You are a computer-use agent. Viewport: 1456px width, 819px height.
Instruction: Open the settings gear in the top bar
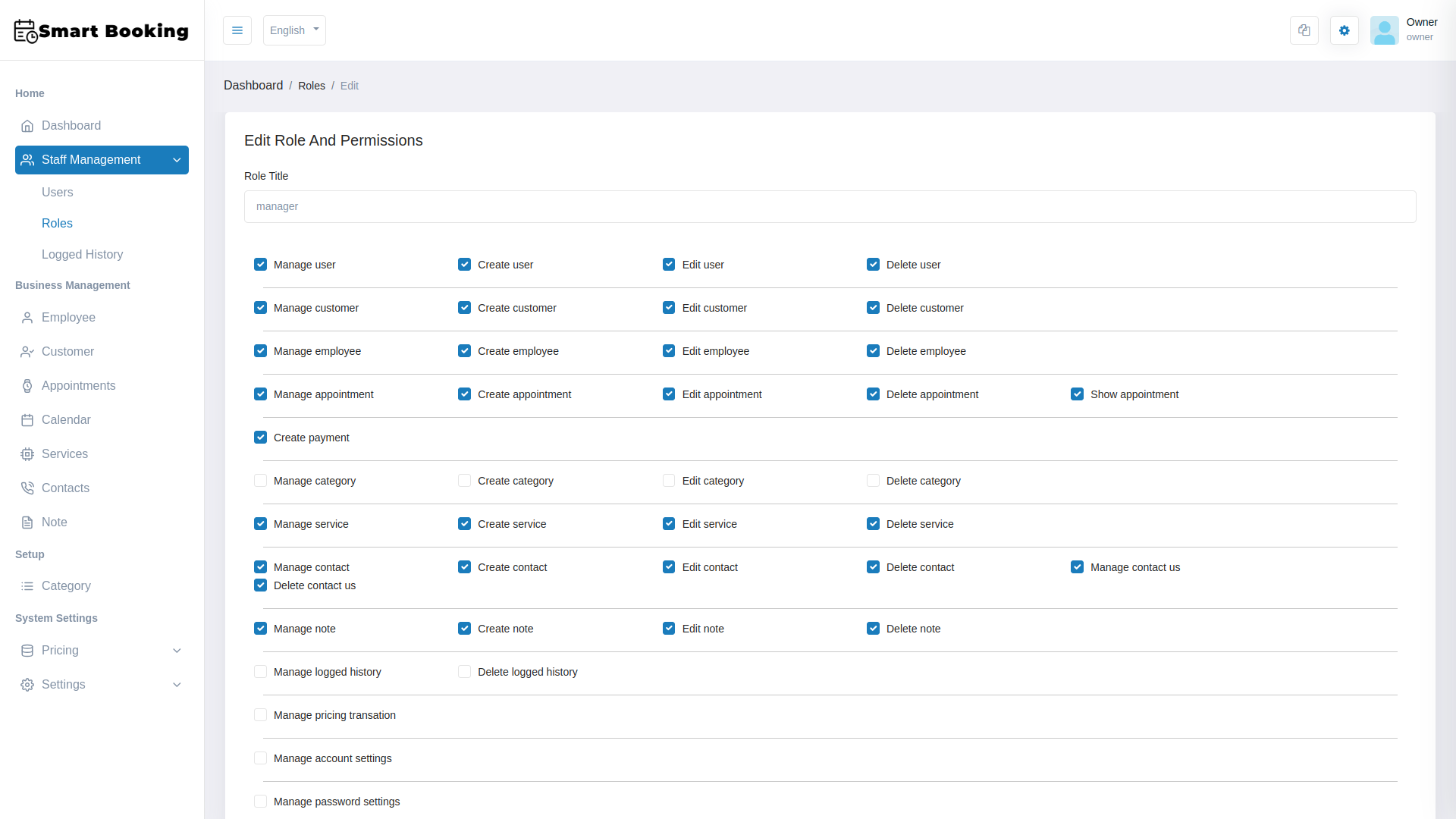coord(1344,30)
